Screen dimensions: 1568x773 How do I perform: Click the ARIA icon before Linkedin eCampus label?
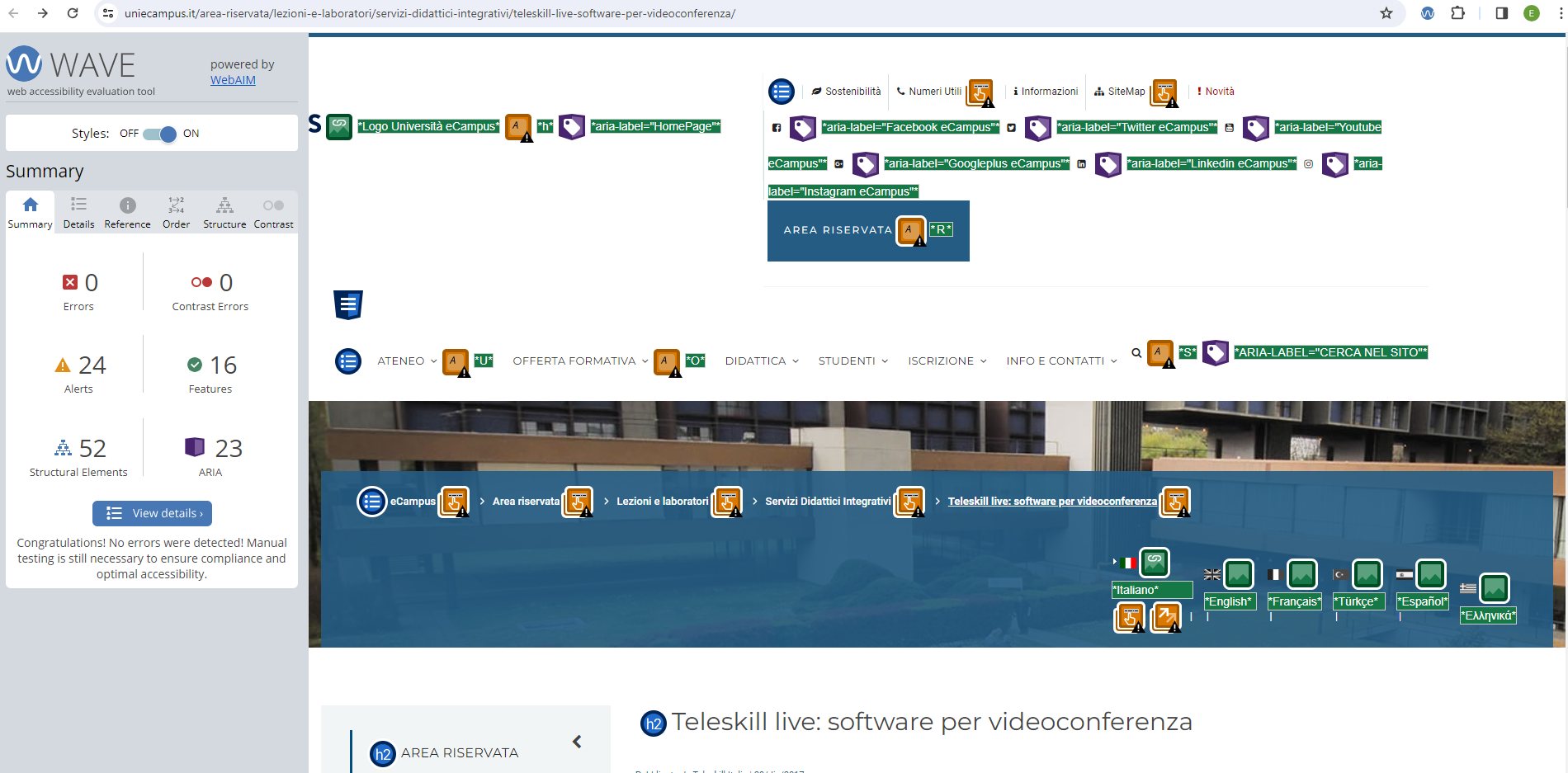[1108, 164]
